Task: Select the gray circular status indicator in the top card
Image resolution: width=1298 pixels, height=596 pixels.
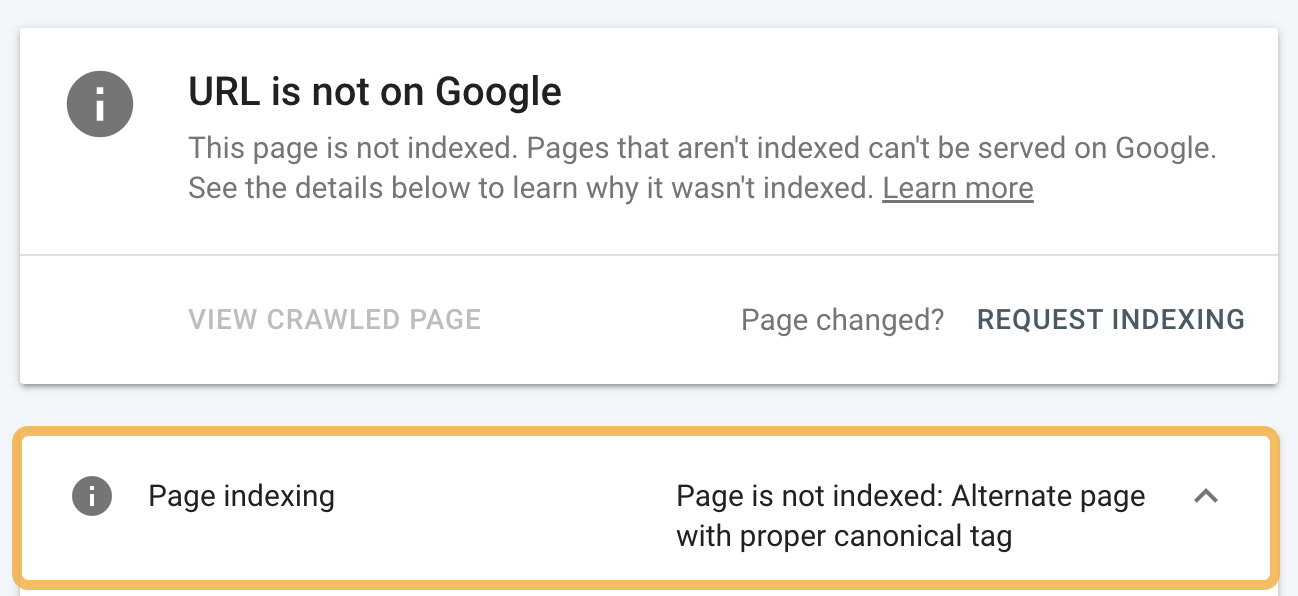Action: pos(100,103)
